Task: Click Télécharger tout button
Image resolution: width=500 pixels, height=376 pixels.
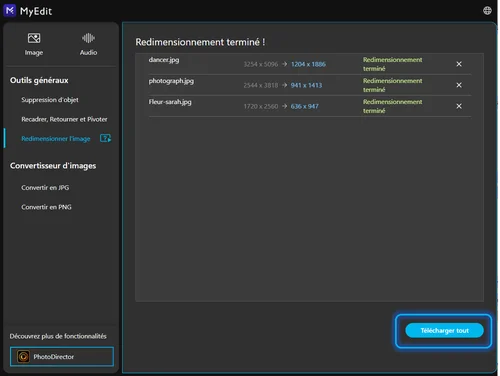Action: 444,330
